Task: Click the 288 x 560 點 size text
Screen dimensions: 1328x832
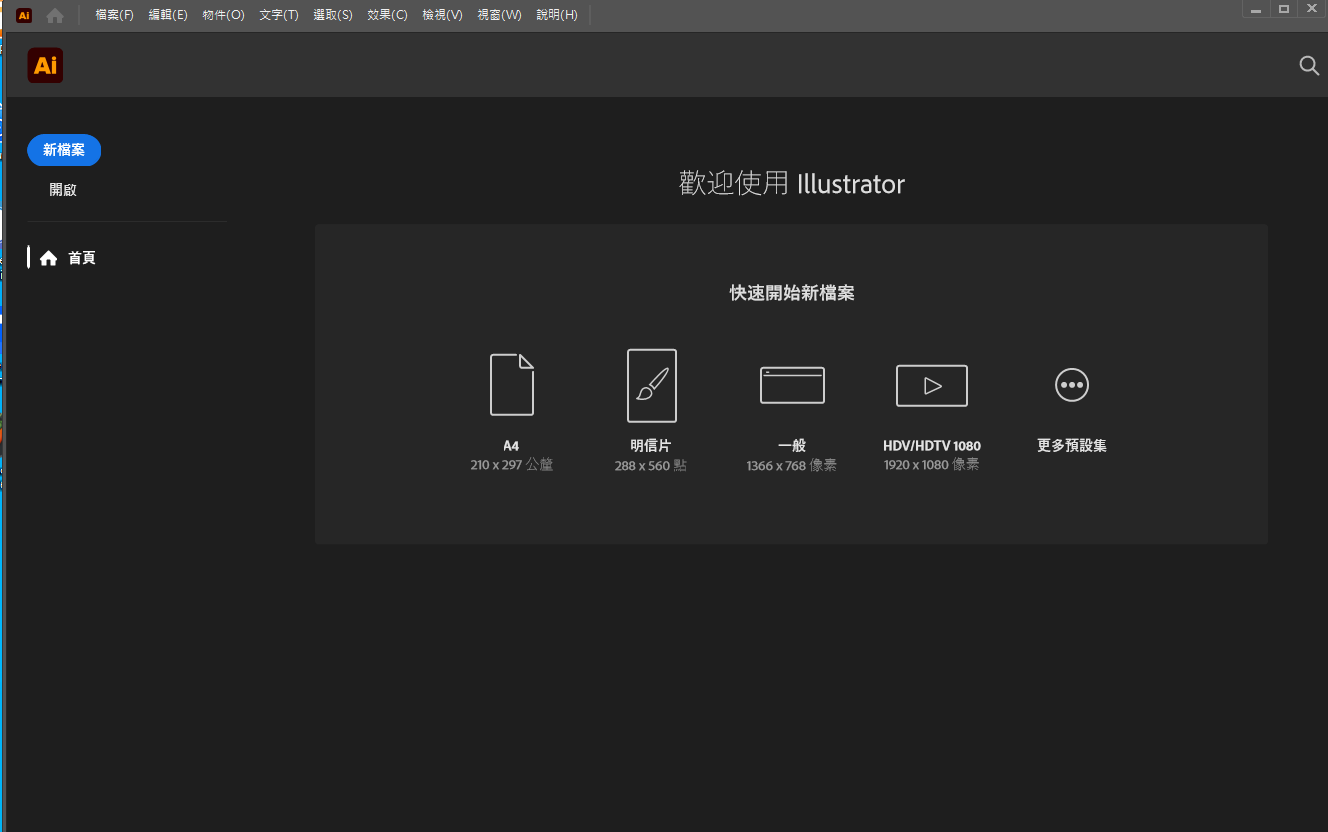Action: pos(651,466)
